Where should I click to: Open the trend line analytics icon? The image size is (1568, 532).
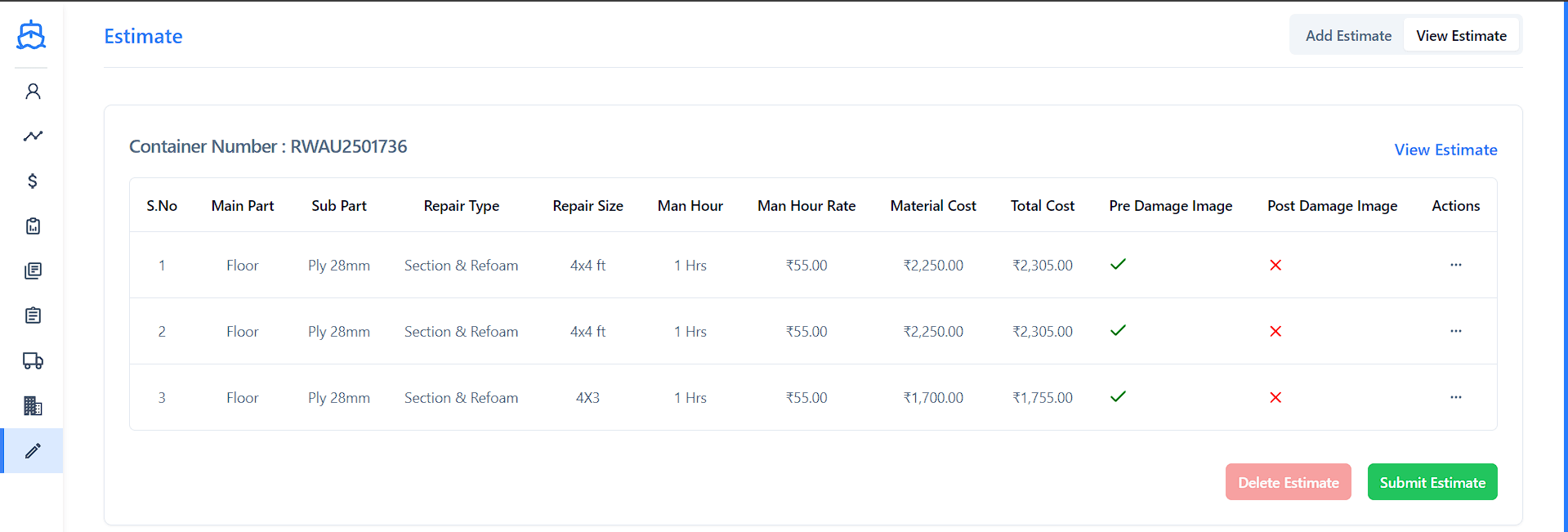tap(33, 136)
